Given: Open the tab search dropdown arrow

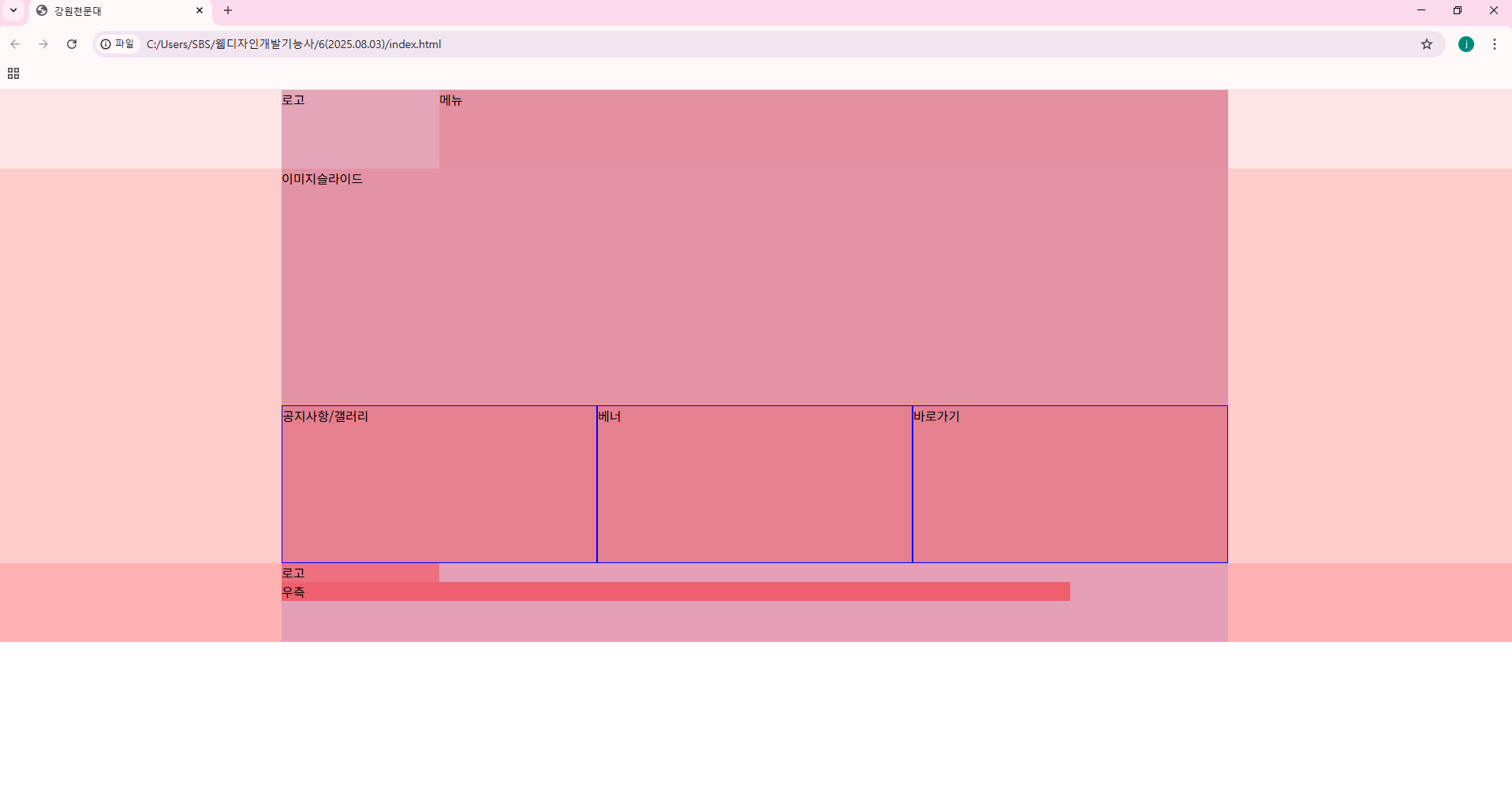Looking at the screenshot, I should click(x=13, y=10).
